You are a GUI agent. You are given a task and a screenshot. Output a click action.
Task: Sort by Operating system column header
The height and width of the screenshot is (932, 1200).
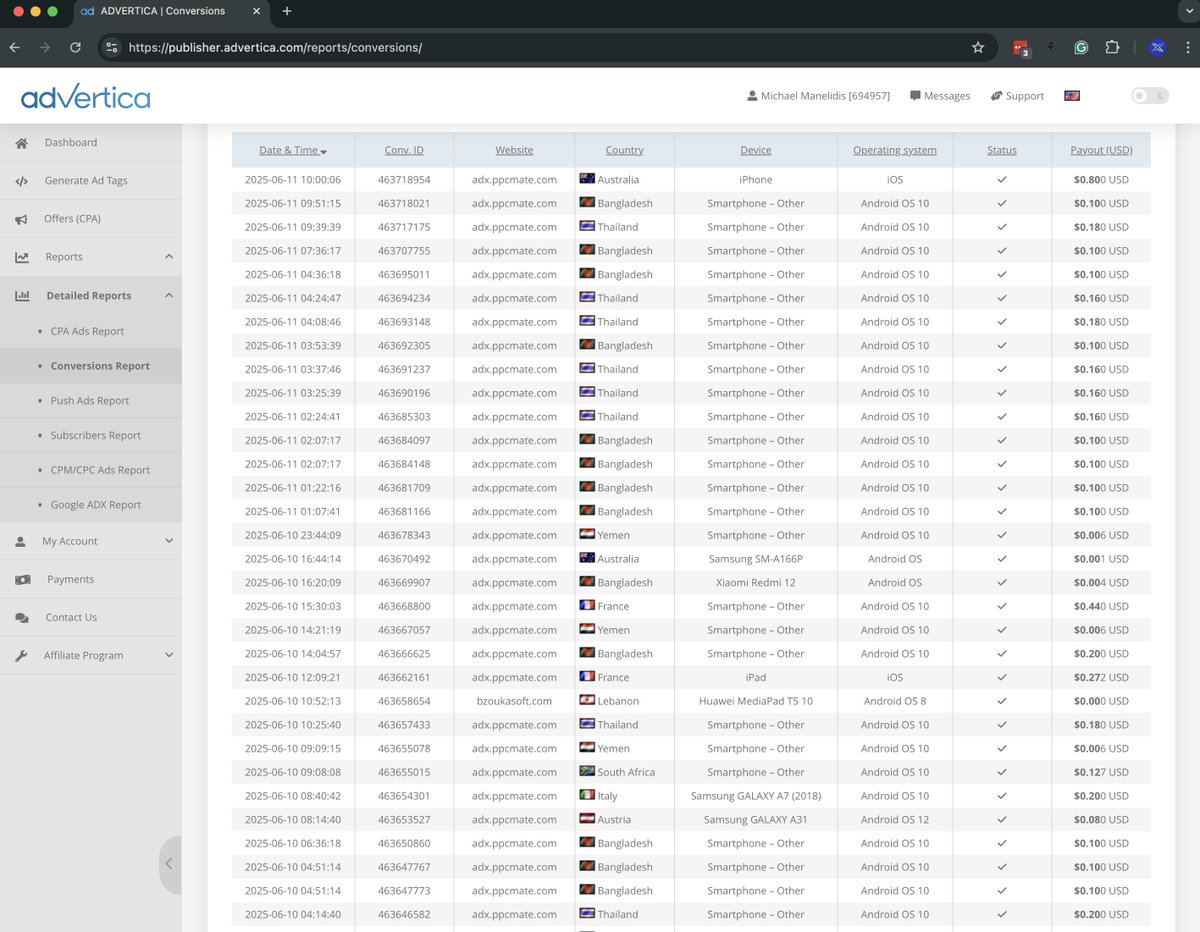[x=895, y=150]
